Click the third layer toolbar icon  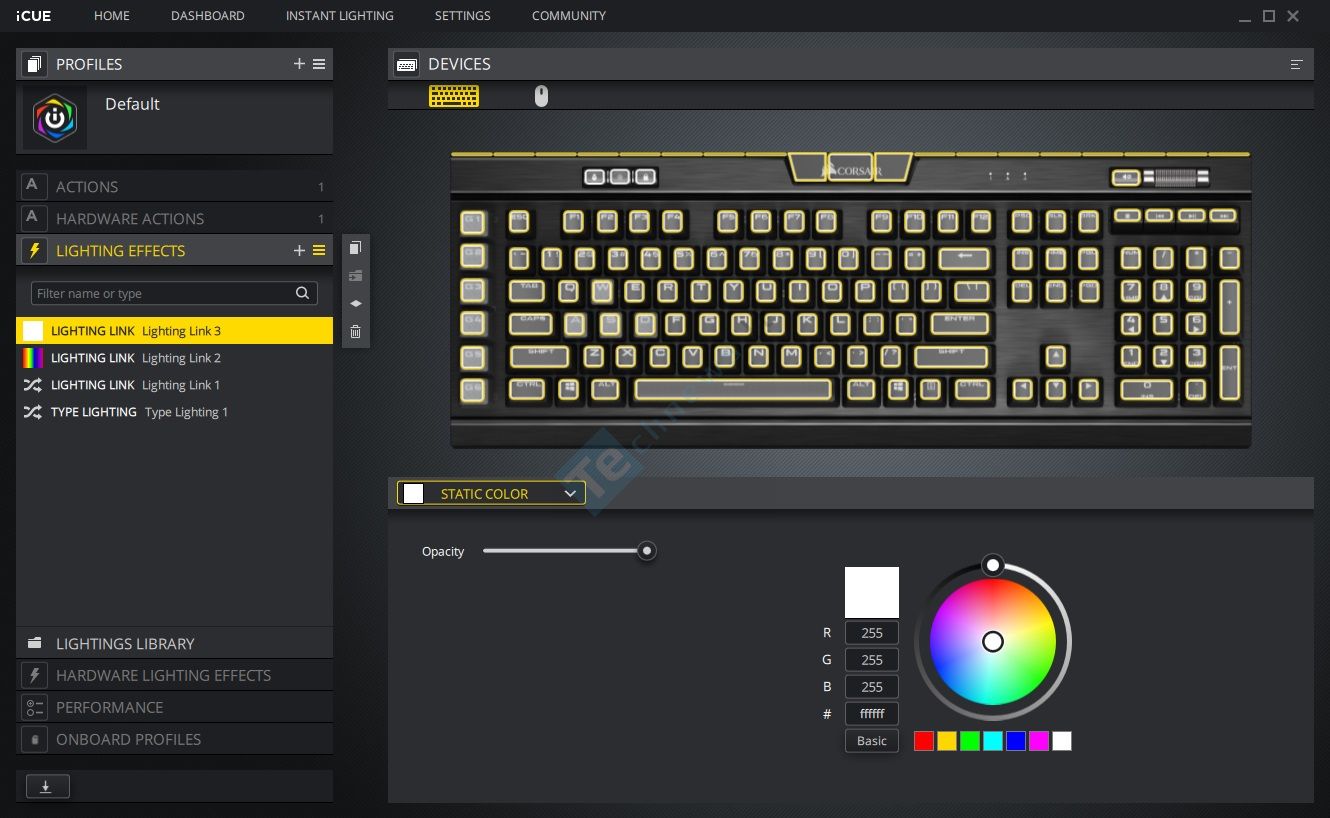pos(355,303)
